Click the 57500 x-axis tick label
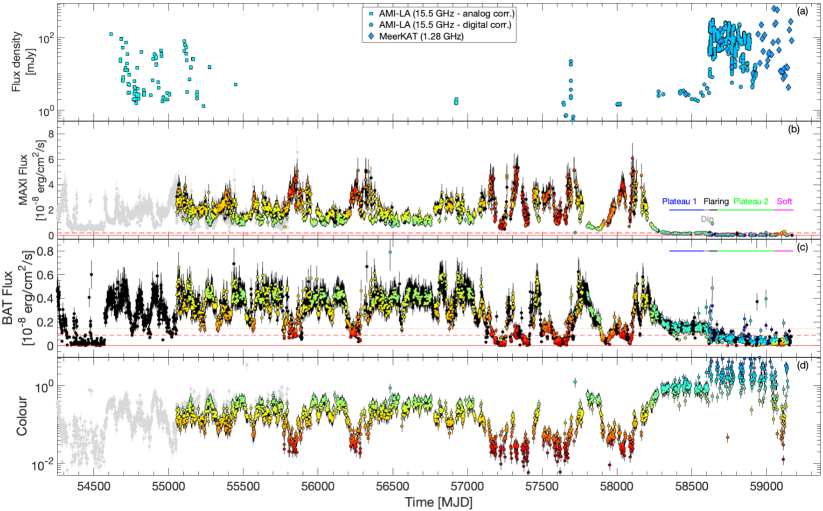The width and height of the screenshot is (823, 511). point(542,486)
